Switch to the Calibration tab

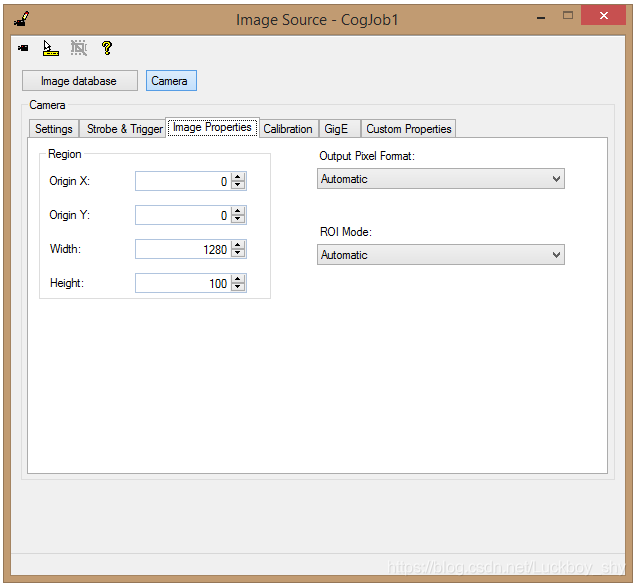click(x=288, y=129)
